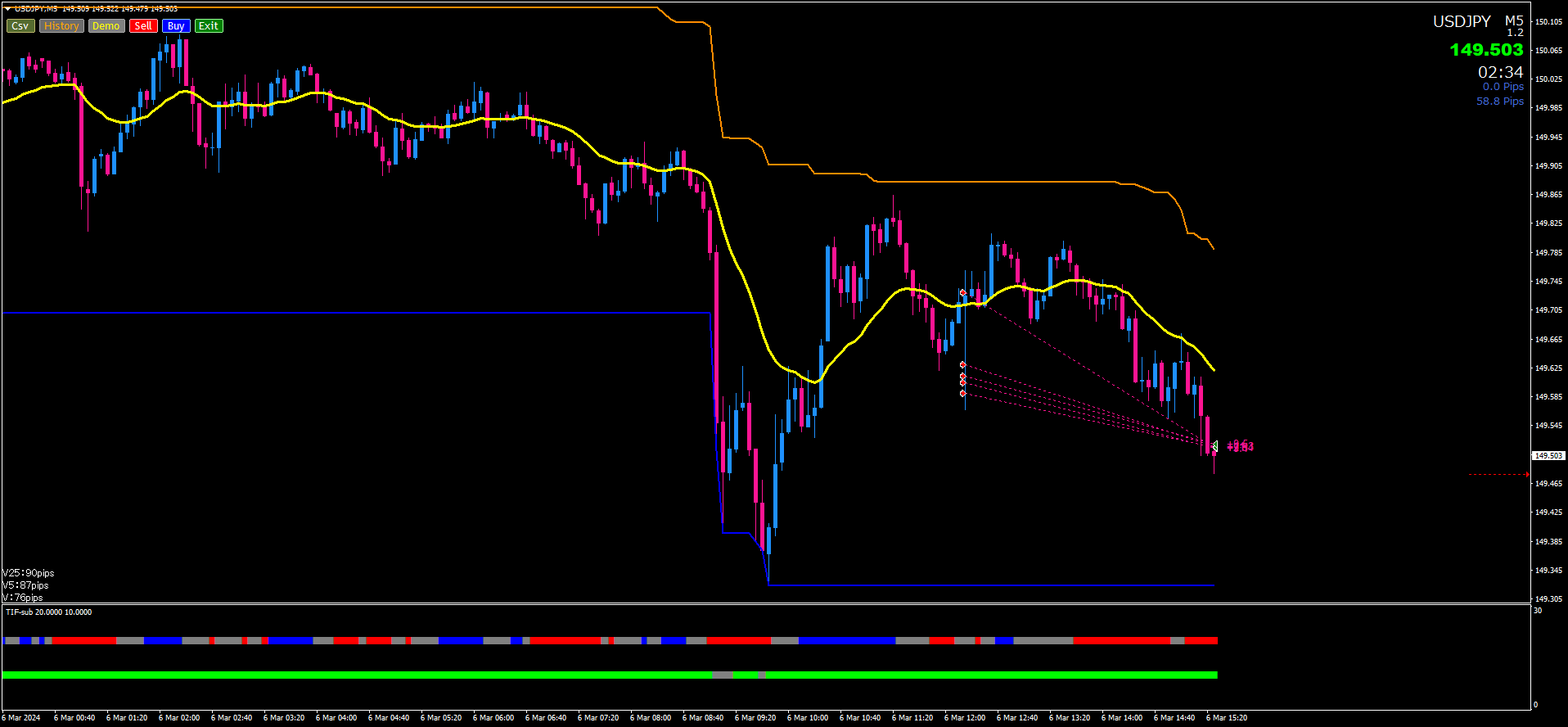The width and height of the screenshot is (1568, 727).
Task: Click the 6 Mar 10:00 time label
Action: click(x=808, y=718)
